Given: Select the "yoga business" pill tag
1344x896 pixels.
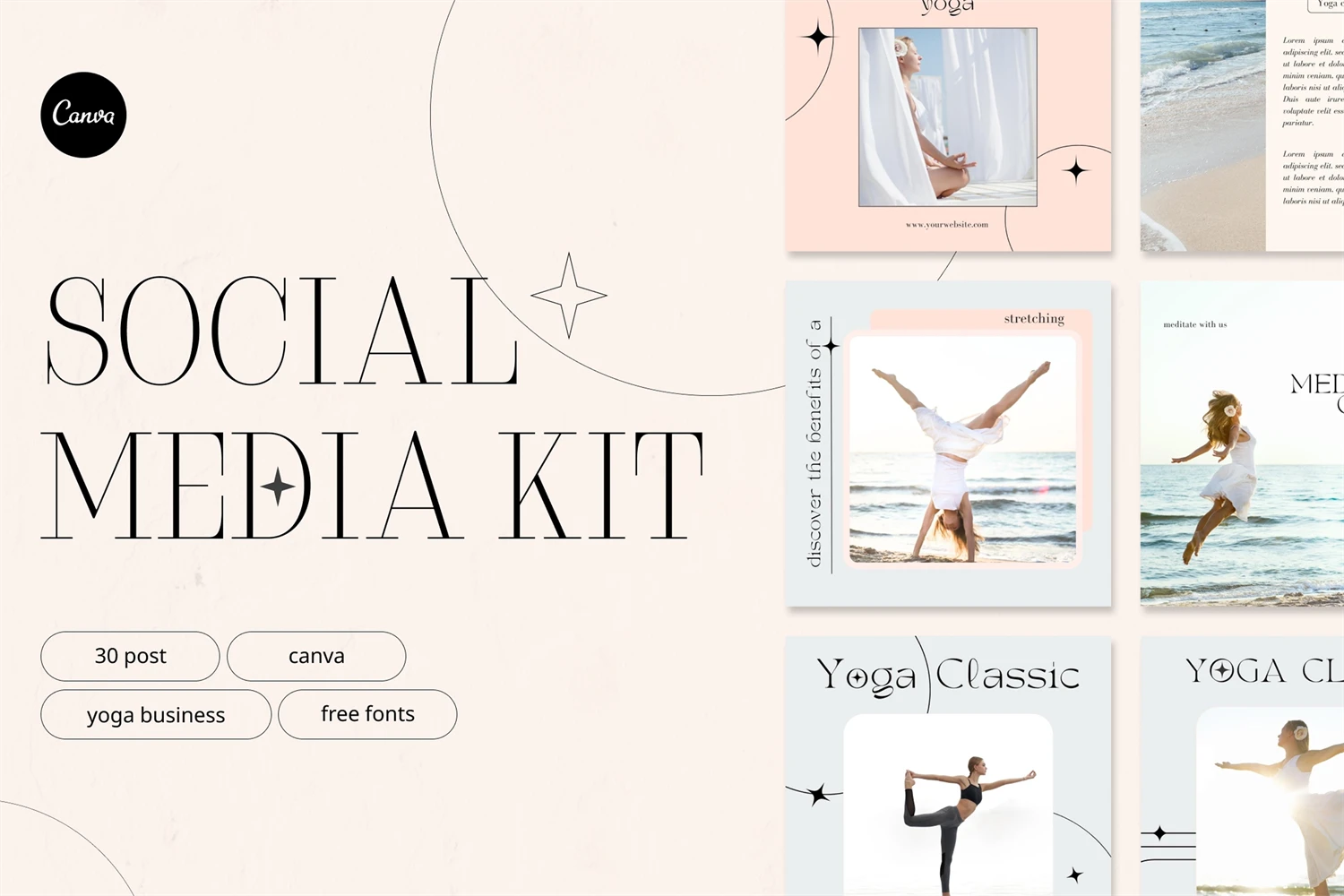Looking at the screenshot, I should click(156, 714).
